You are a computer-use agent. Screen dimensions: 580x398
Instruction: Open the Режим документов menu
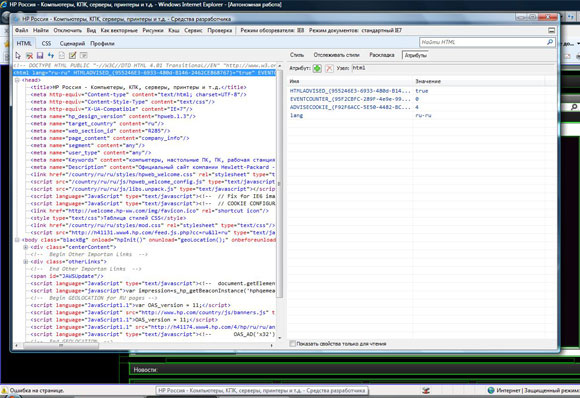(355, 30)
